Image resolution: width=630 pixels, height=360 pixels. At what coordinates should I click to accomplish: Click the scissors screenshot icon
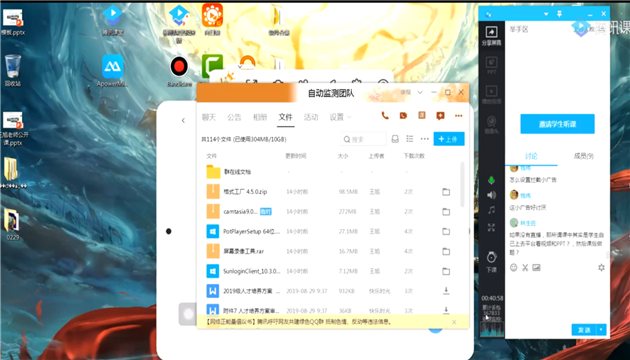coord(525,268)
